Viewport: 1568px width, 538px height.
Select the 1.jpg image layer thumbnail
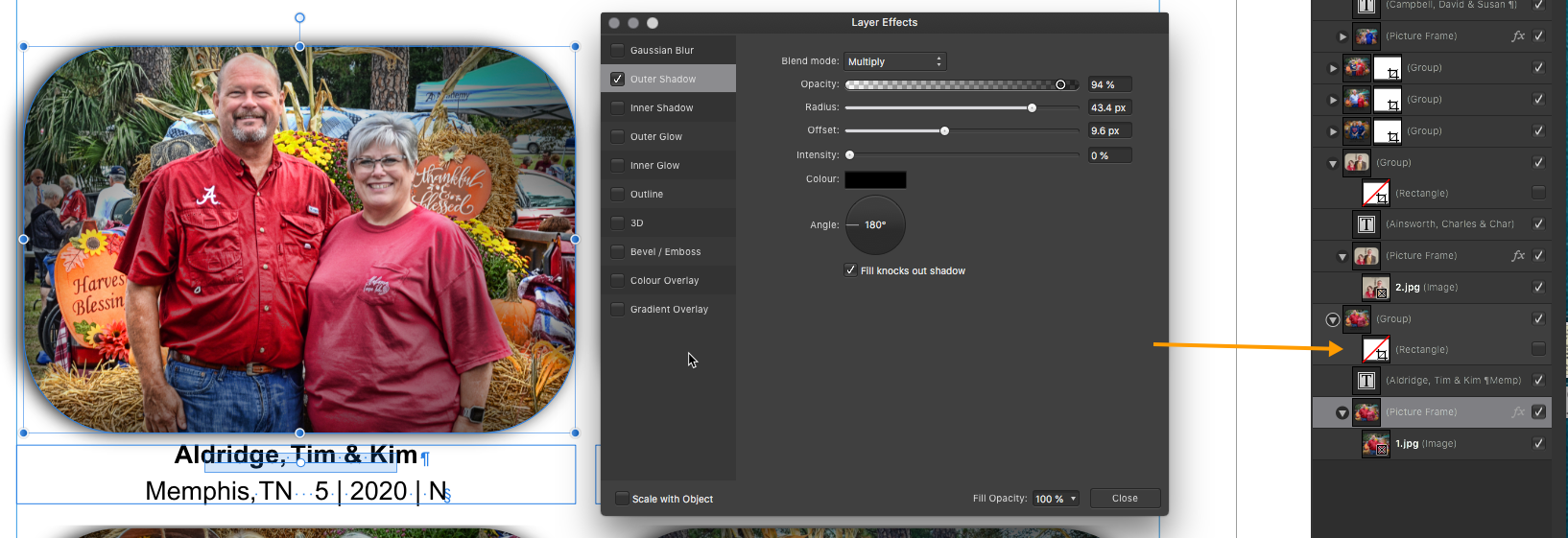1375,444
